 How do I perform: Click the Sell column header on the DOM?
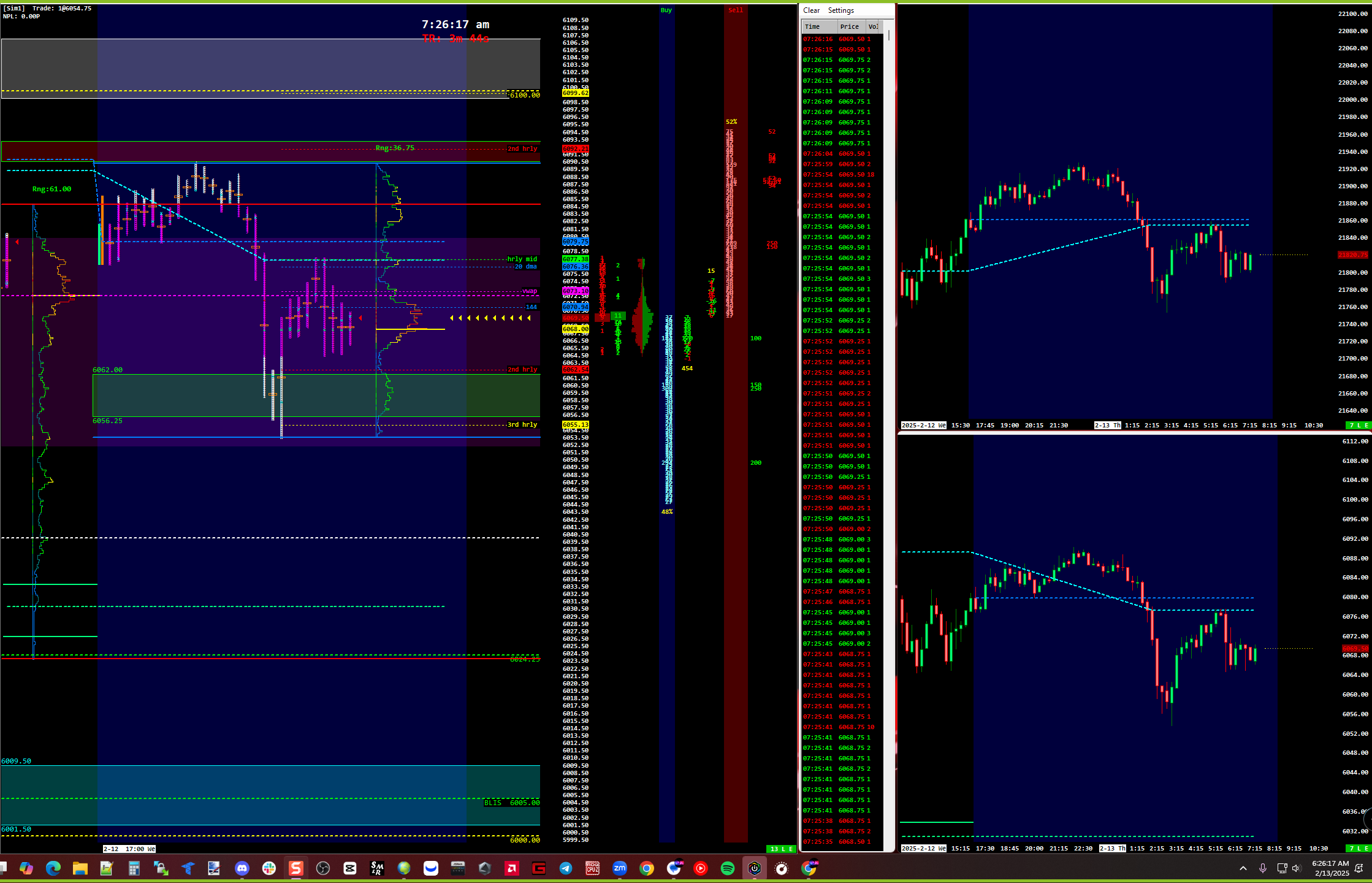pos(736,9)
